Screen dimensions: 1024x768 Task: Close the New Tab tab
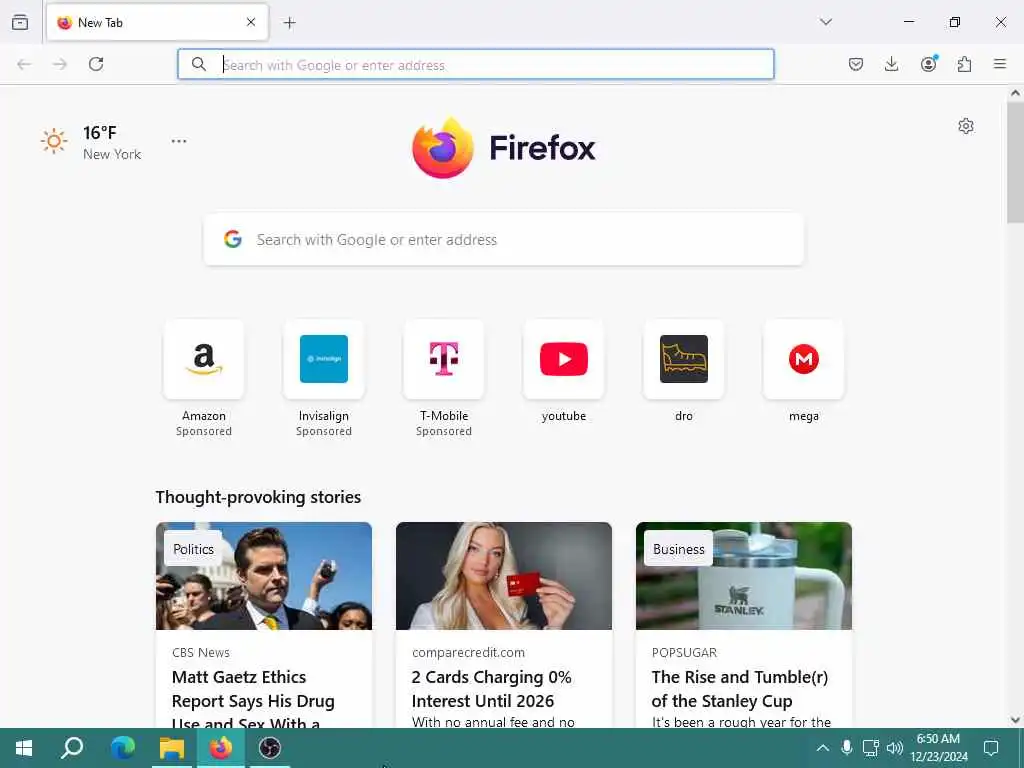pyautogui.click(x=251, y=22)
